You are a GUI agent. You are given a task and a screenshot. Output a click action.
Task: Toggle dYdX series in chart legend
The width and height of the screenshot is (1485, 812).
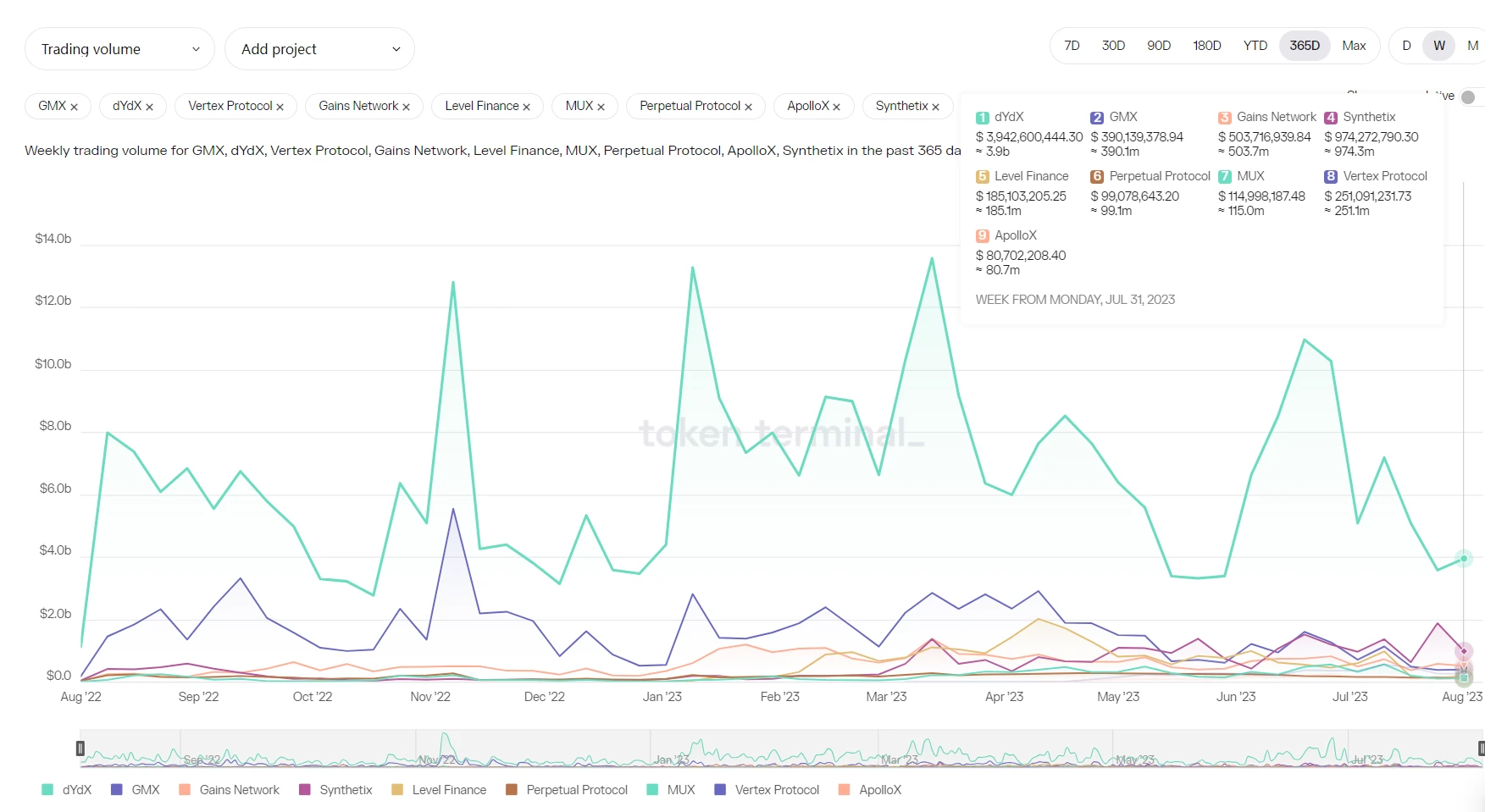67,790
